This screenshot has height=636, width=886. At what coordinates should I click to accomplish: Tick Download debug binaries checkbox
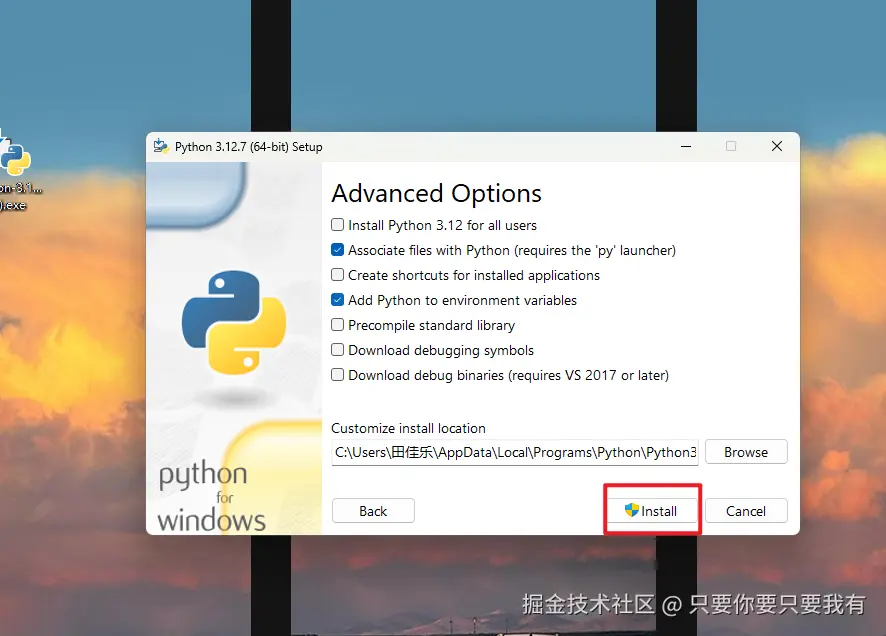click(337, 374)
